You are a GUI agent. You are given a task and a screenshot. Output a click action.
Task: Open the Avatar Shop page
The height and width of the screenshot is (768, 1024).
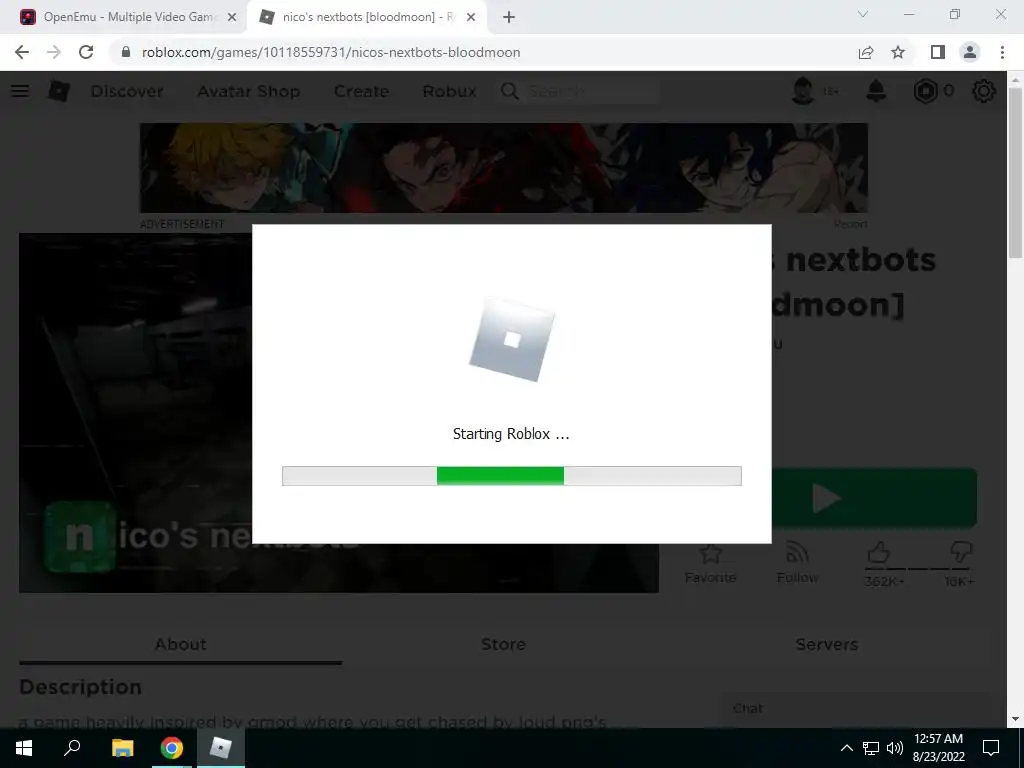coord(249,91)
